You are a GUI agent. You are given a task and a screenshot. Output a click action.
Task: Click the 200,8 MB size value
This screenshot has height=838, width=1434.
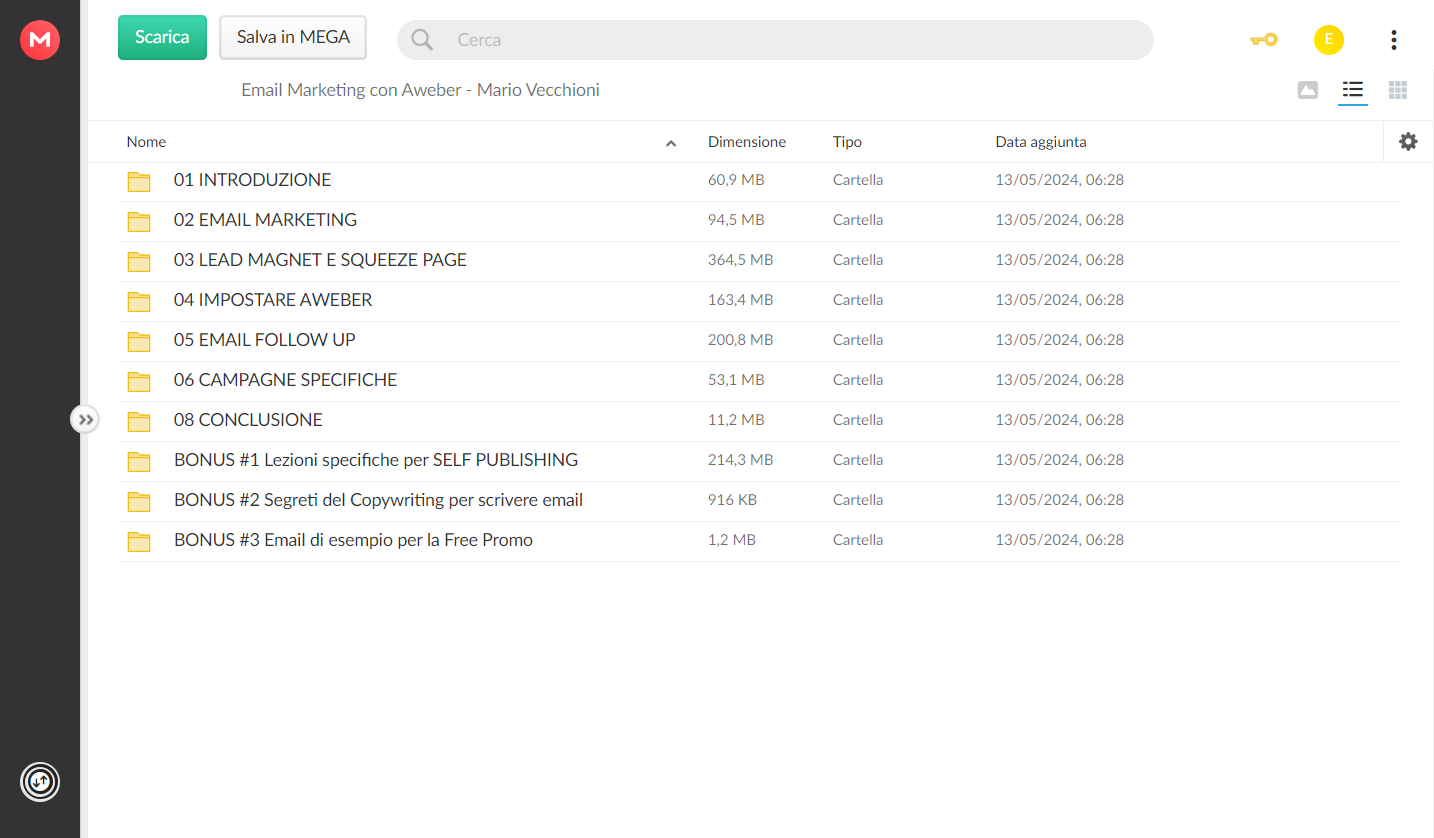(x=740, y=340)
